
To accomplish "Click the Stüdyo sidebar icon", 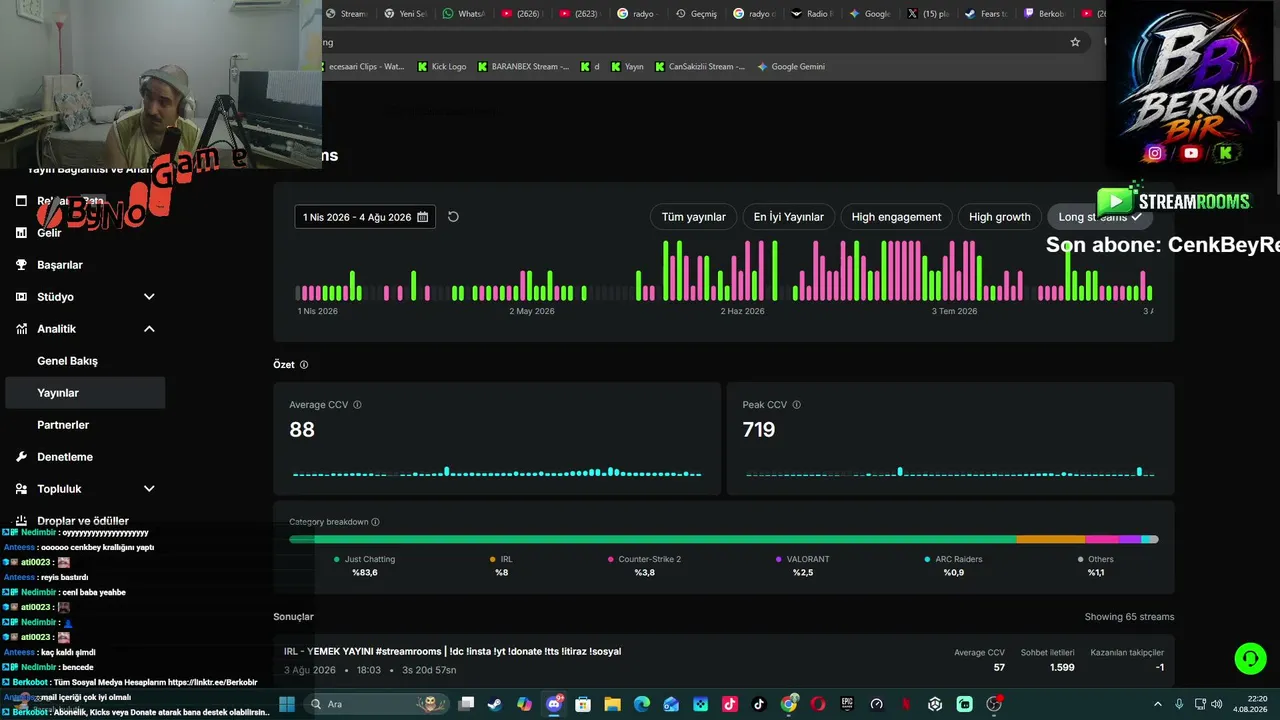I will (x=21, y=297).
